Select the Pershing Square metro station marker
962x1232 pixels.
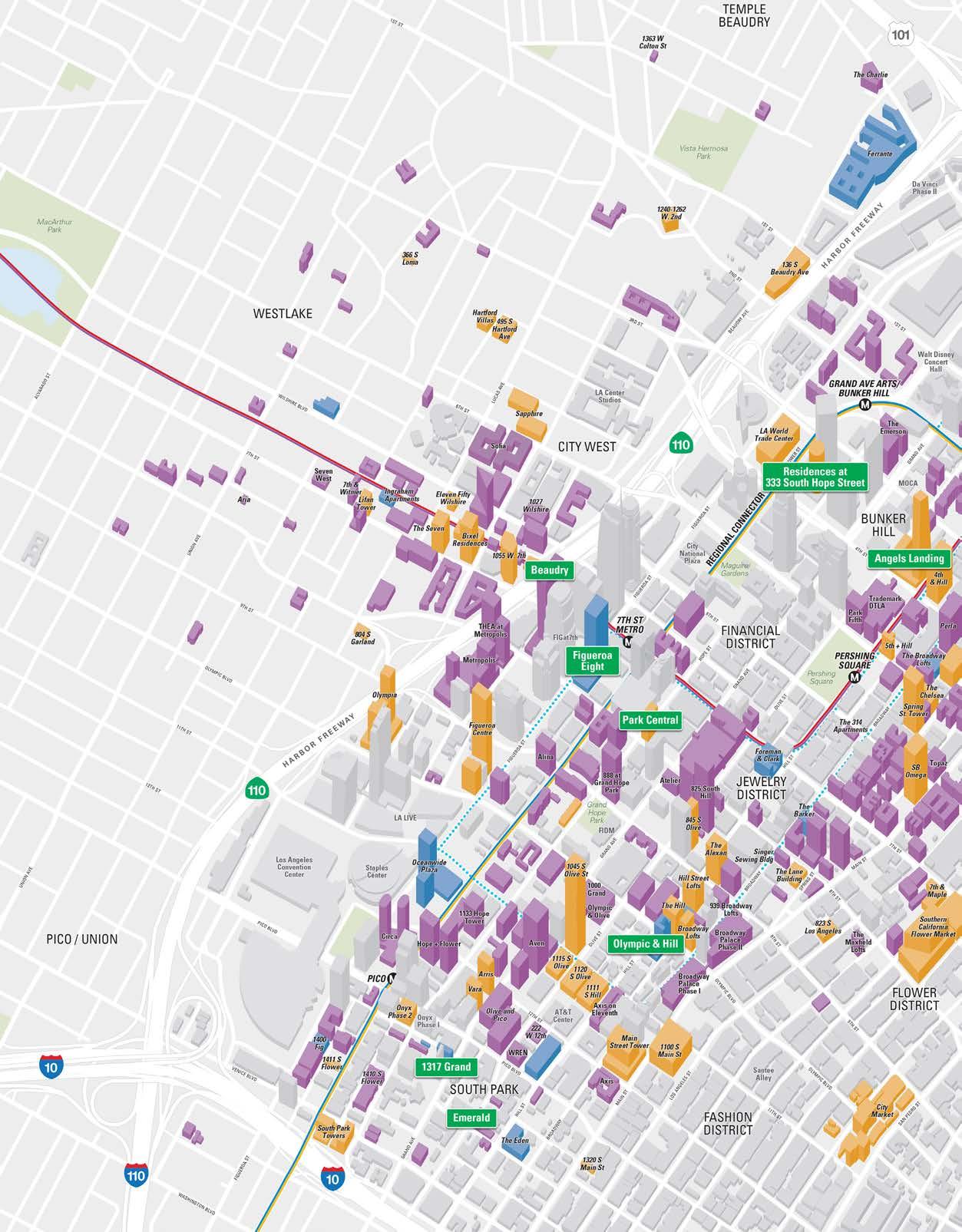[855, 676]
